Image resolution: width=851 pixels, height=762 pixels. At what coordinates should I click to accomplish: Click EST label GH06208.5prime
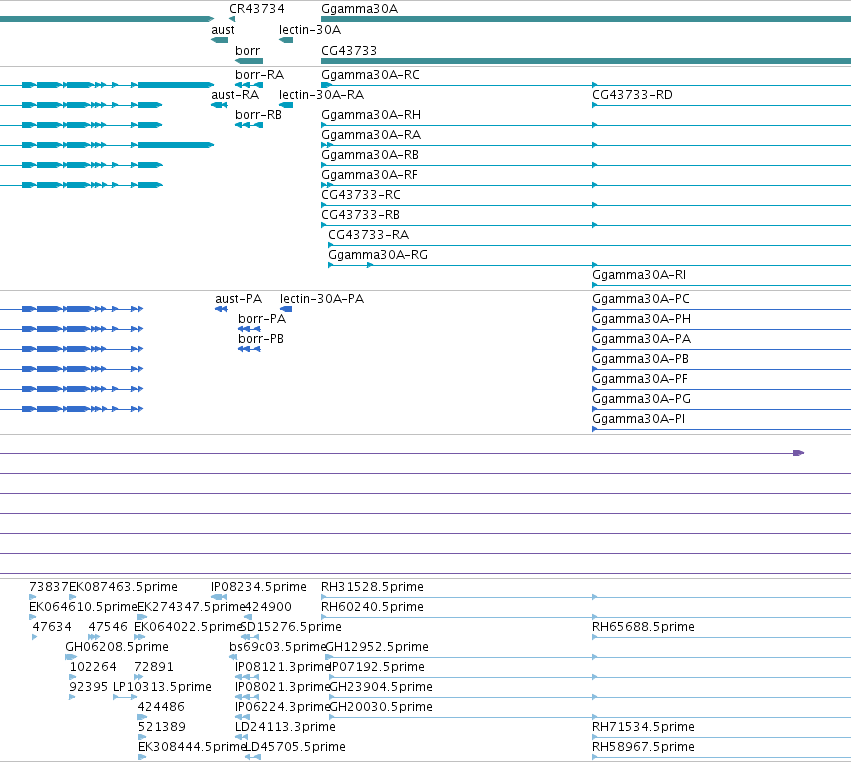pos(117,647)
